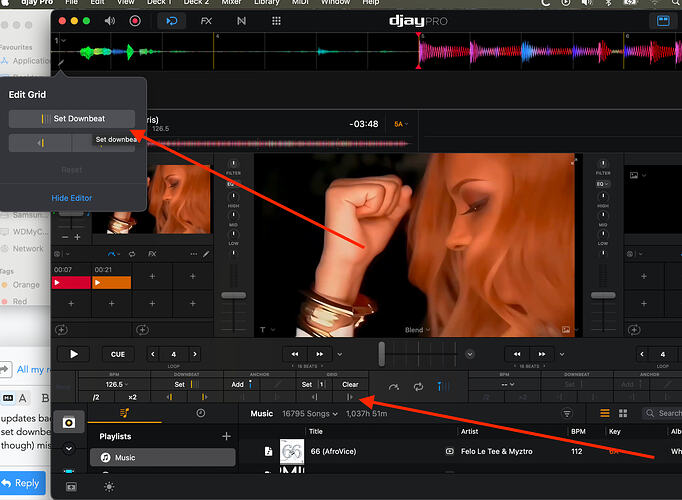Image resolution: width=682 pixels, height=500 pixels.
Task: Expand deck 2 beat skip options chevron
Action: tap(562, 354)
